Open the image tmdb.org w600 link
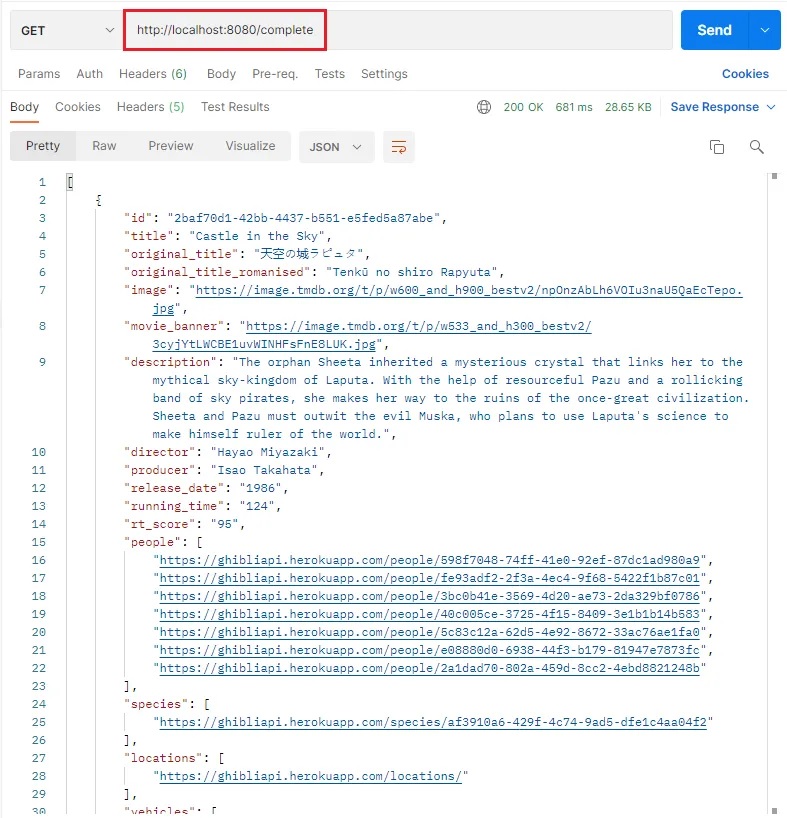Image resolution: width=787 pixels, height=818 pixels. 468,290
